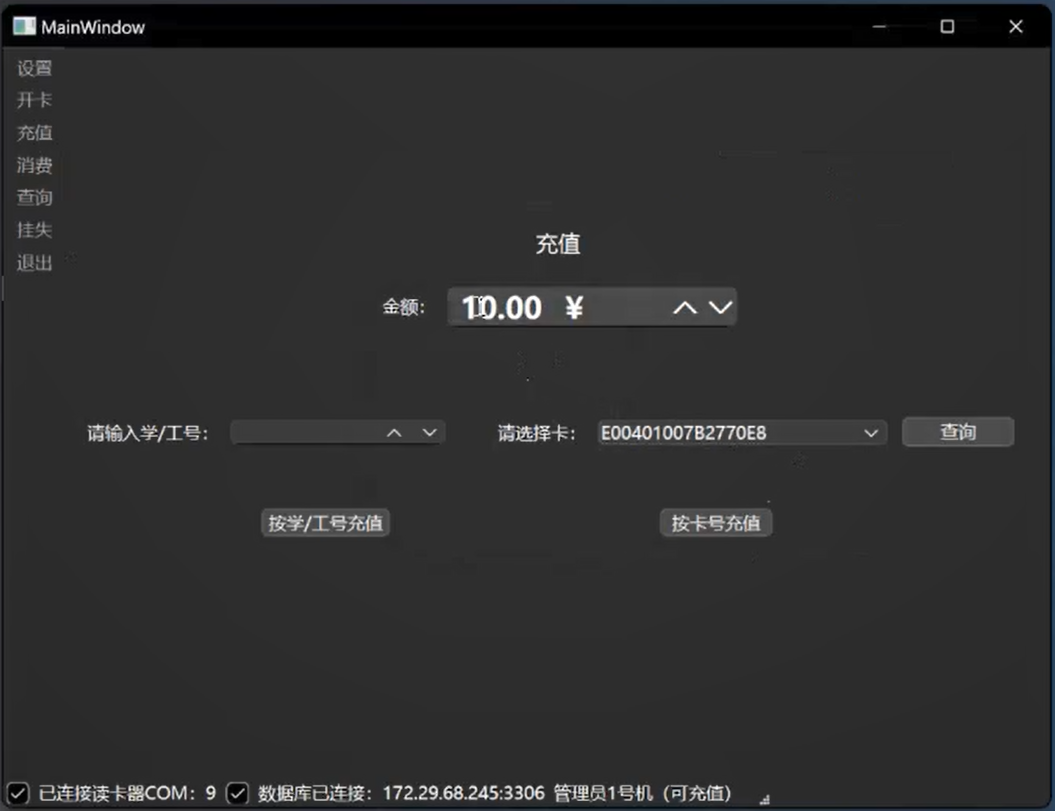
Task: Decrease amount with the down arrow
Action: tap(720, 308)
